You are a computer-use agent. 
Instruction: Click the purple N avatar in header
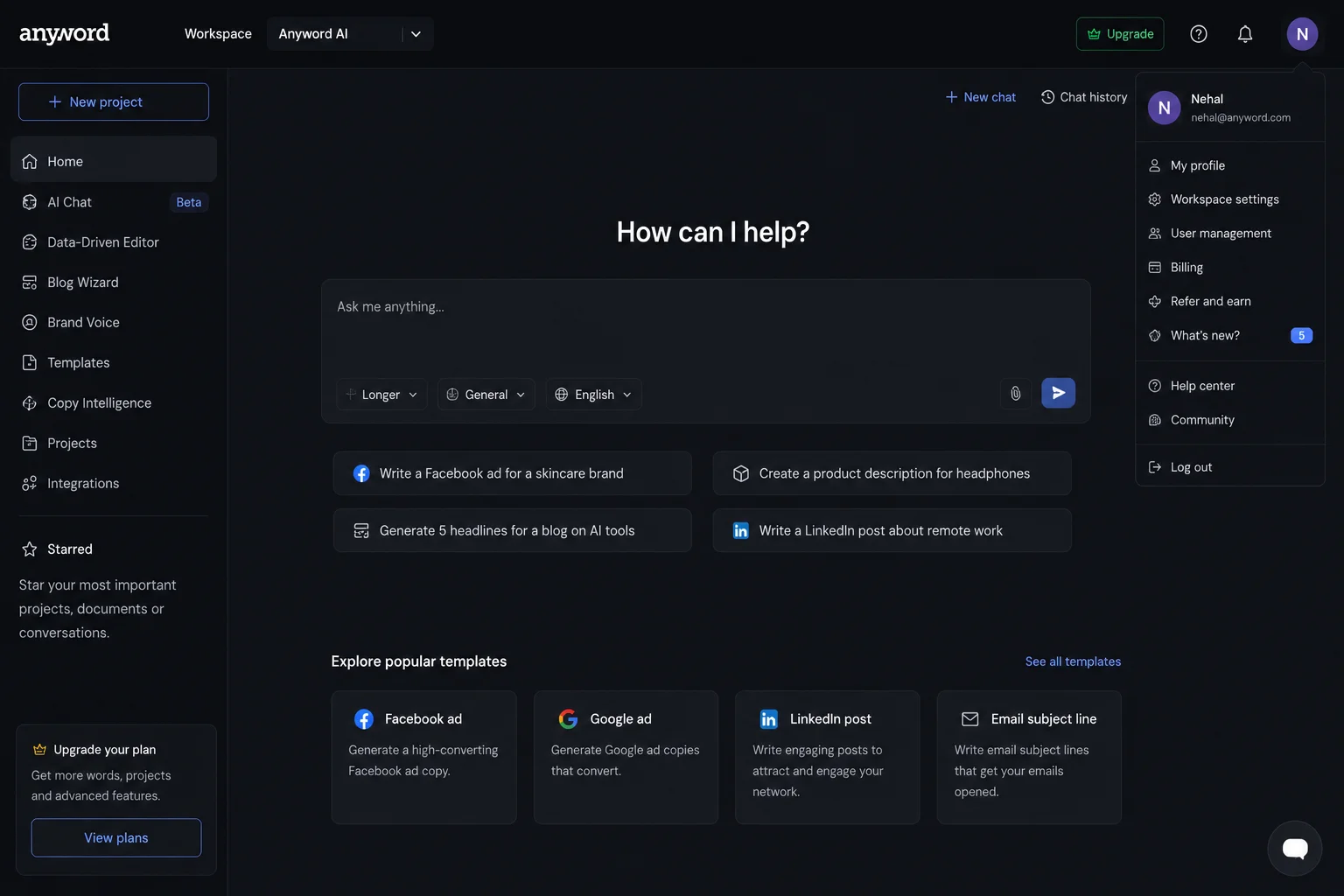(x=1302, y=34)
